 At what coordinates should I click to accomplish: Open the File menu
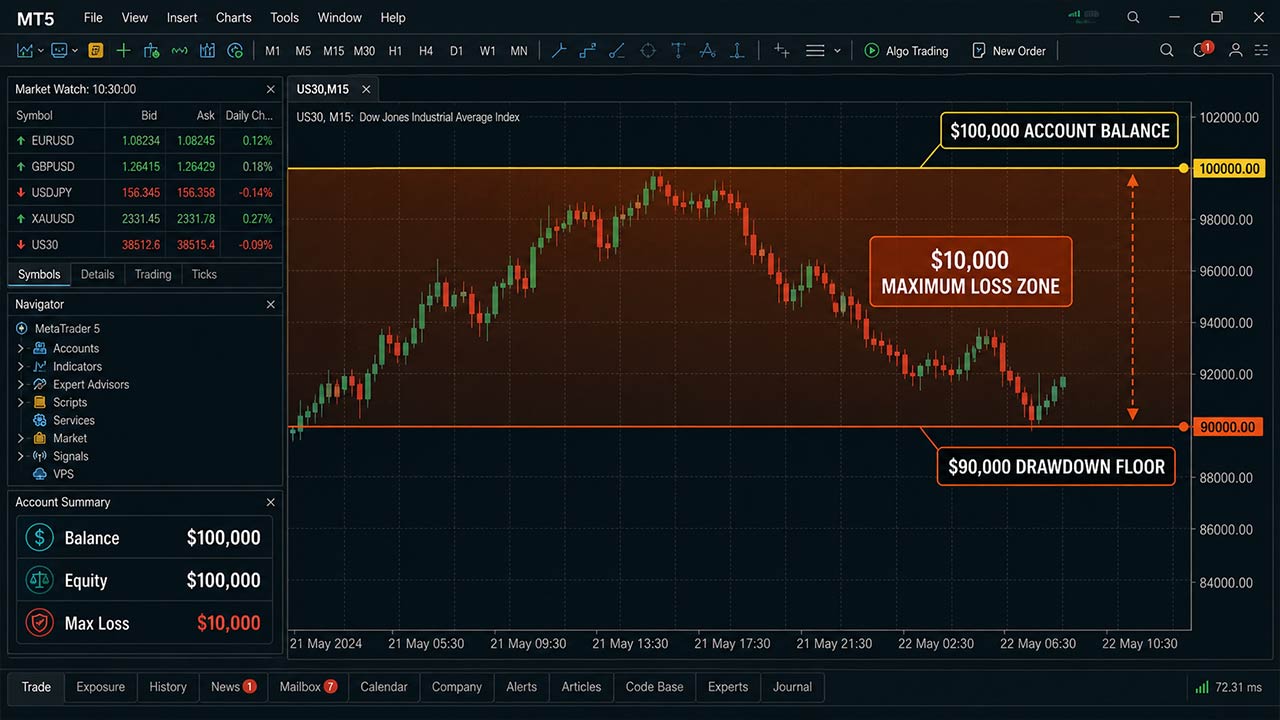pos(93,17)
